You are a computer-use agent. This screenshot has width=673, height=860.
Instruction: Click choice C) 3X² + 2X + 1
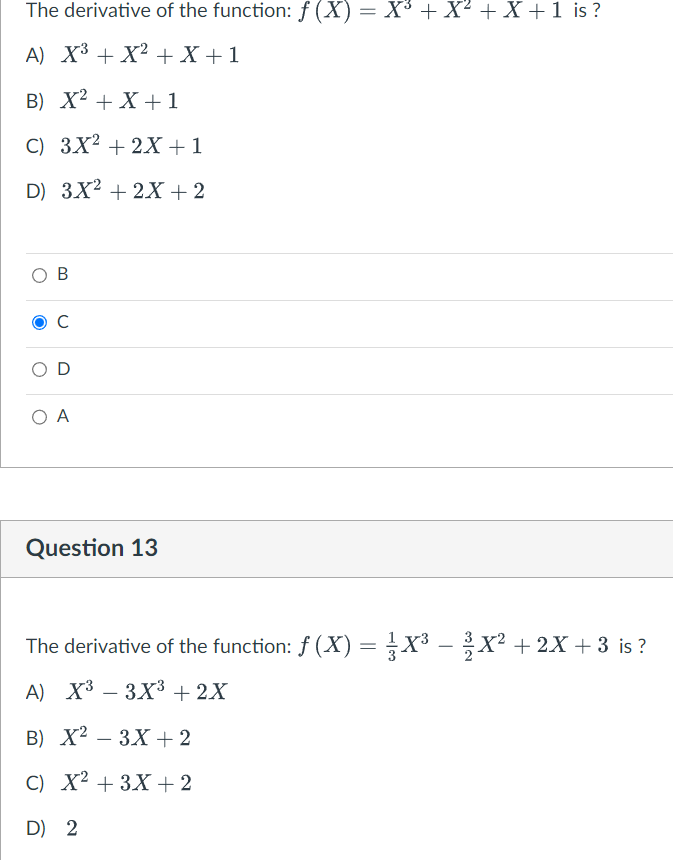click(x=114, y=146)
